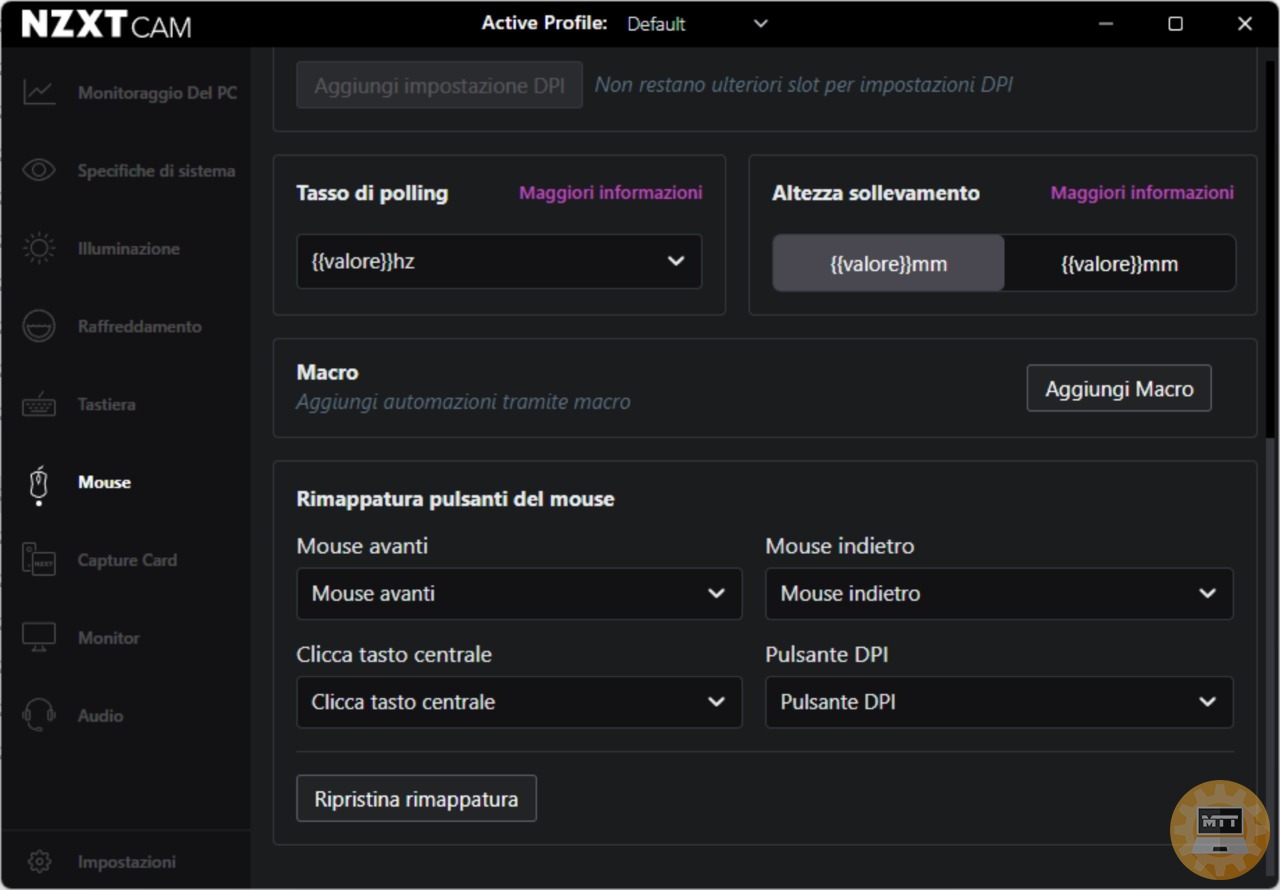Open Maggiori informazioni link for polling rate
The image size is (1280, 890).
point(610,193)
